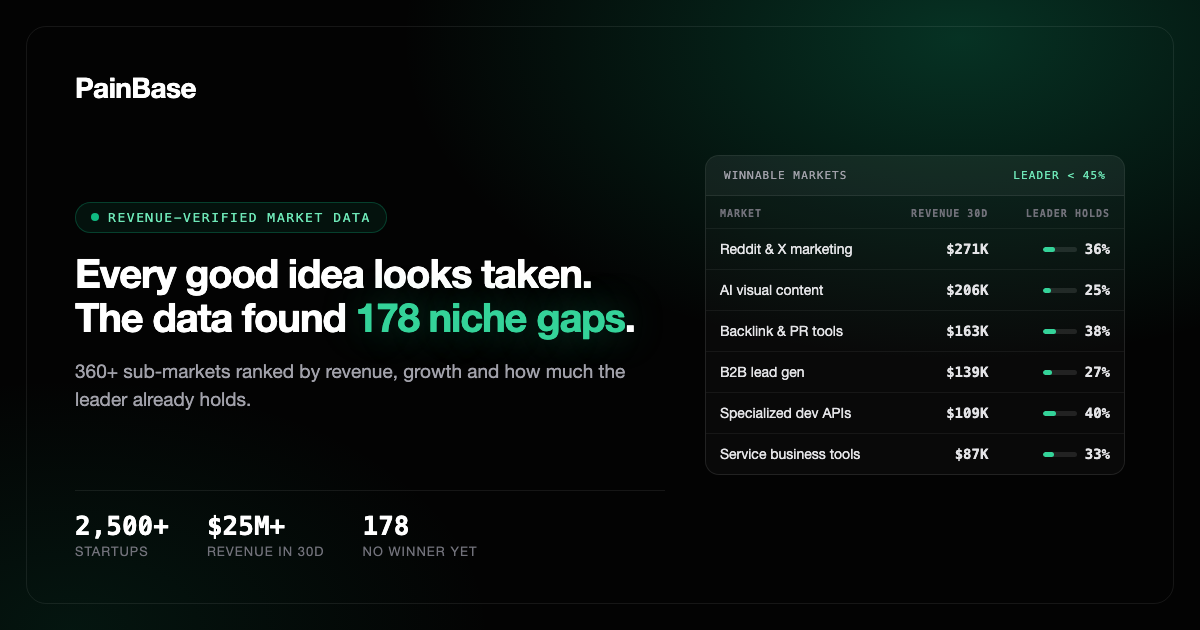This screenshot has height=630, width=1200.
Task: Sort by the 'REVENUE 30D' column header
Action: coord(949,213)
